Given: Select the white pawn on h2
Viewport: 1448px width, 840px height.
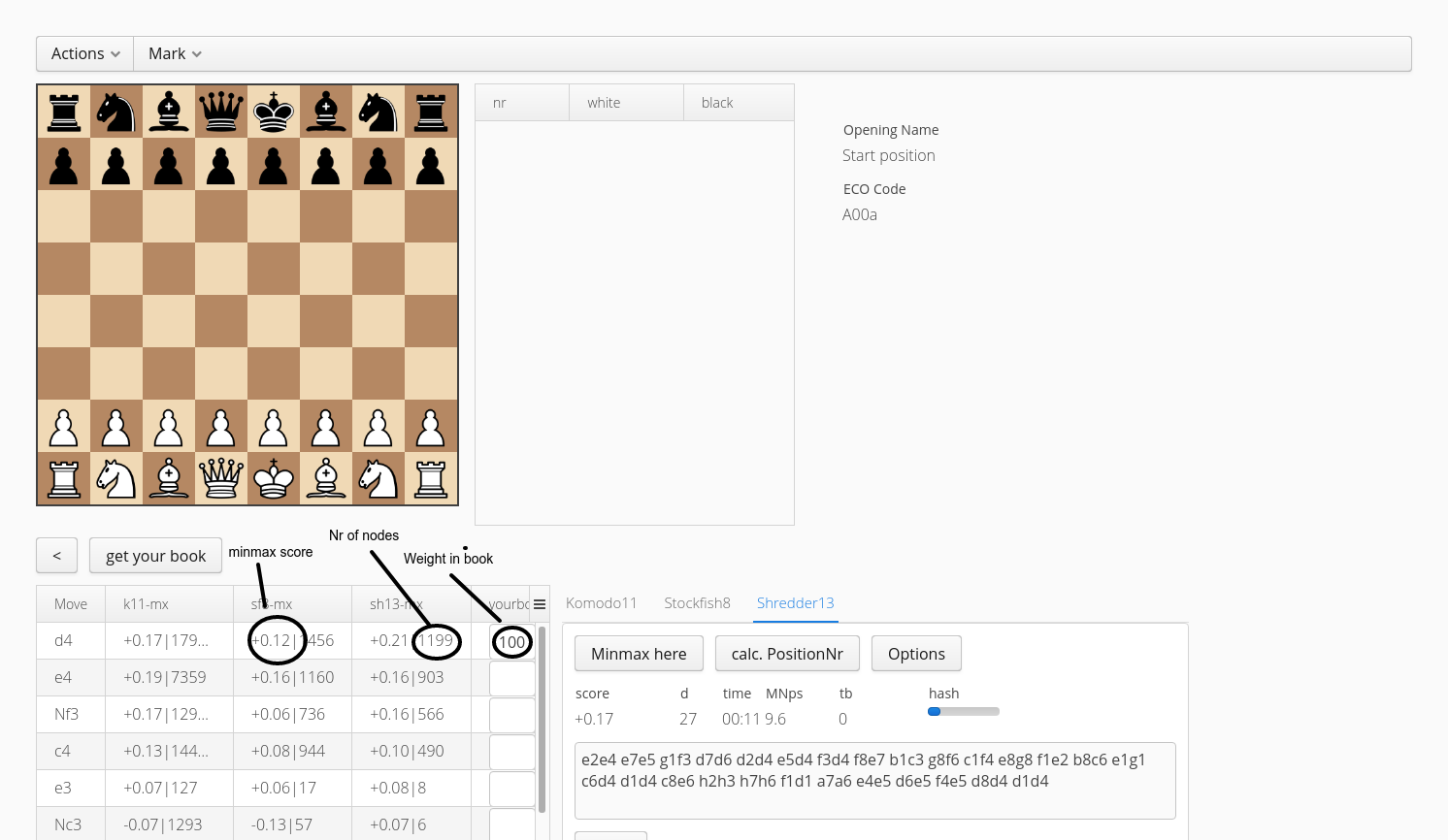Looking at the screenshot, I should tap(431, 426).
